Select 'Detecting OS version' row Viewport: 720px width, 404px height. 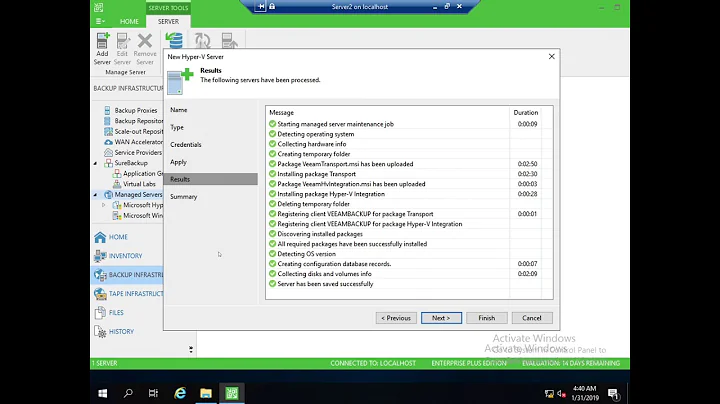point(409,254)
